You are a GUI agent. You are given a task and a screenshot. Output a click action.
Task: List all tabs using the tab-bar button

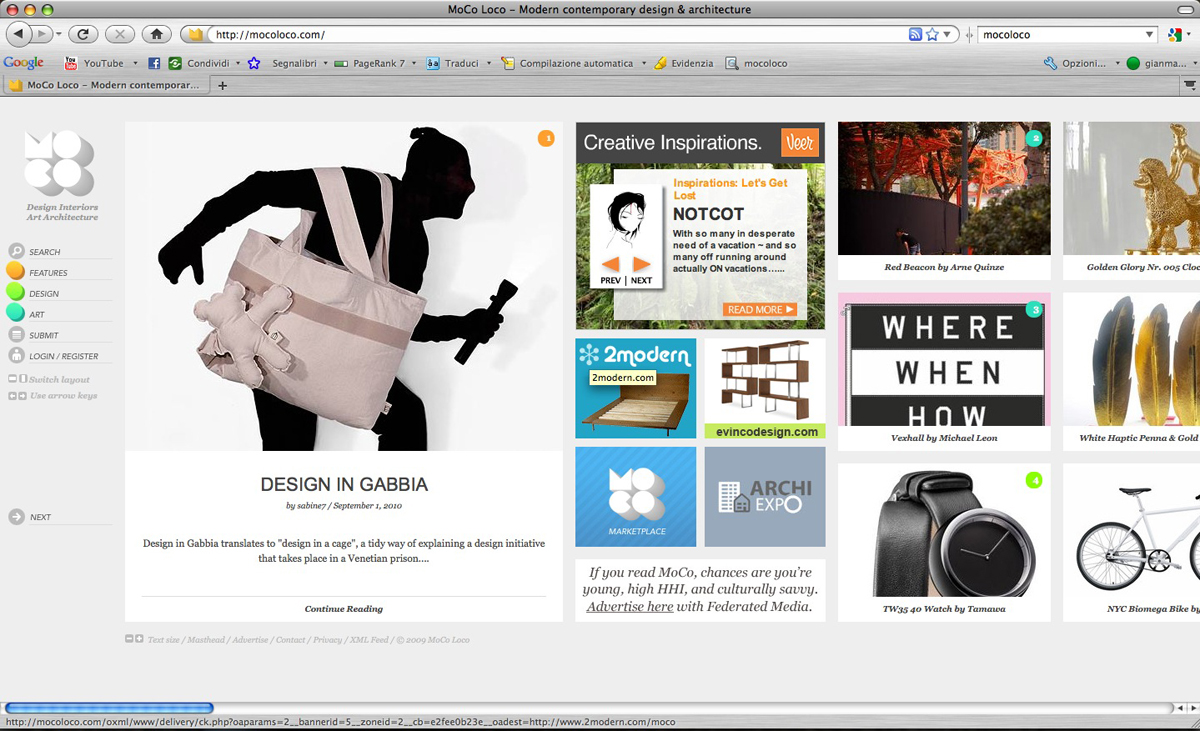tap(1190, 86)
